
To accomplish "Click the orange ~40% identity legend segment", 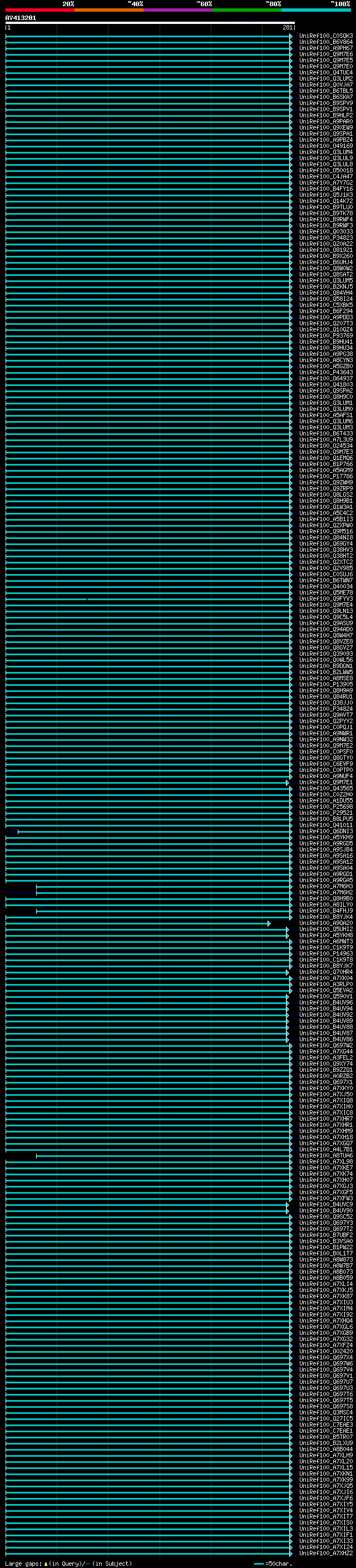I will 109,10.
